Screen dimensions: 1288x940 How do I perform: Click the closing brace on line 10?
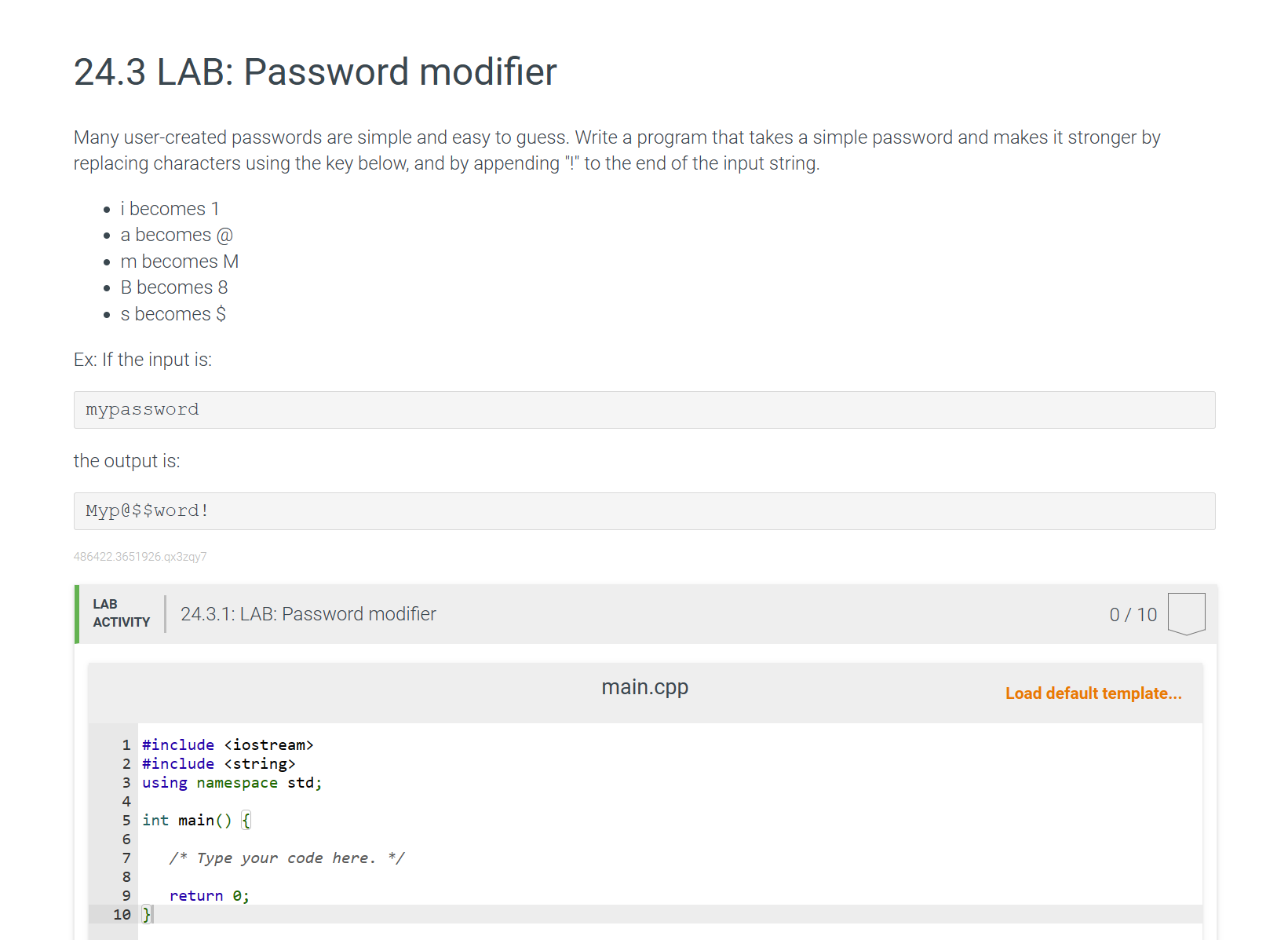coord(146,914)
